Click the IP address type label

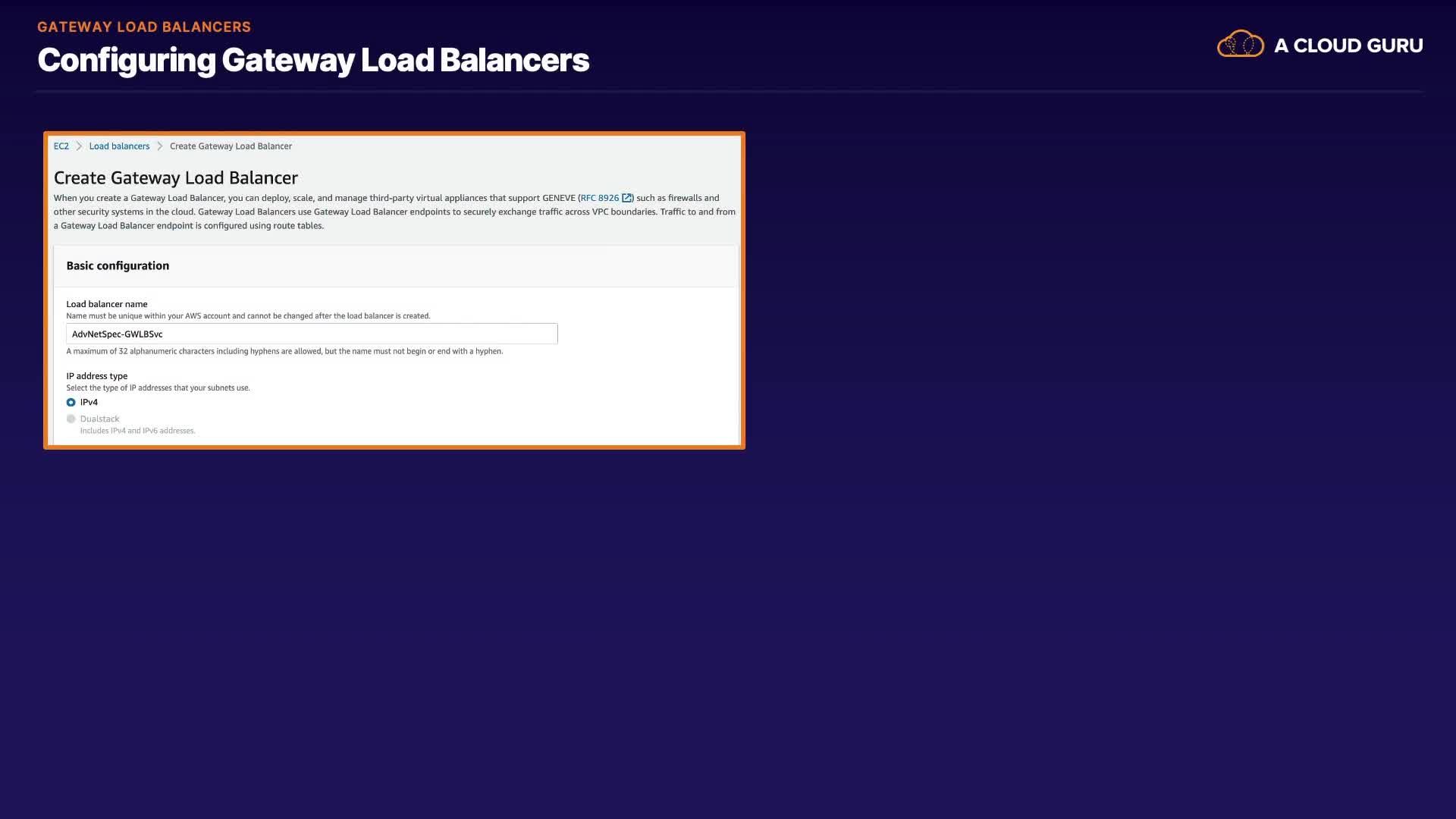(96, 376)
